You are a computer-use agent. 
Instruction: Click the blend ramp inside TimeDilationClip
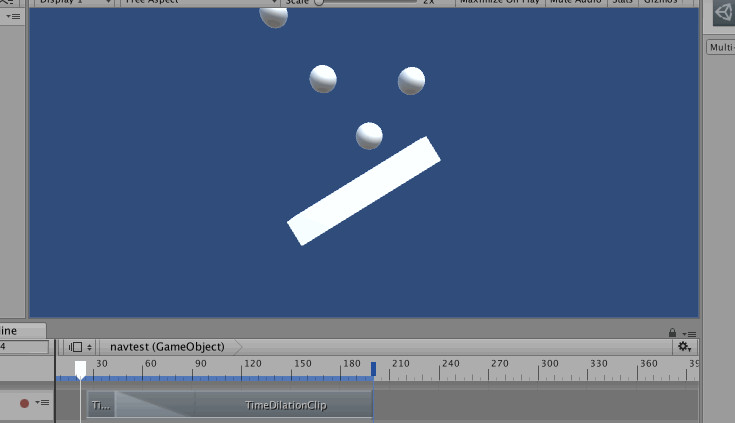[155, 404]
